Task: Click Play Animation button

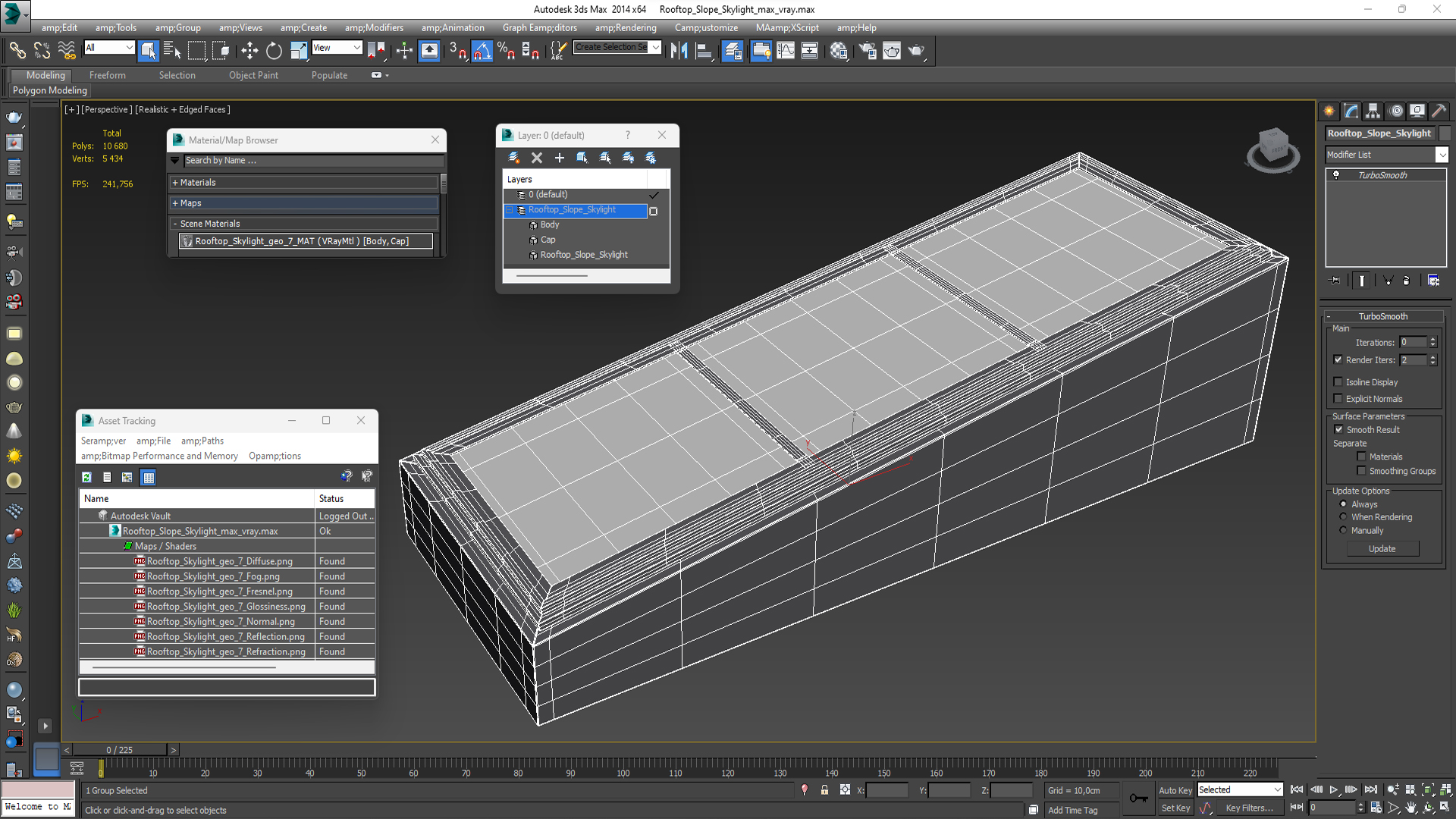Action: pyautogui.click(x=1333, y=790)
